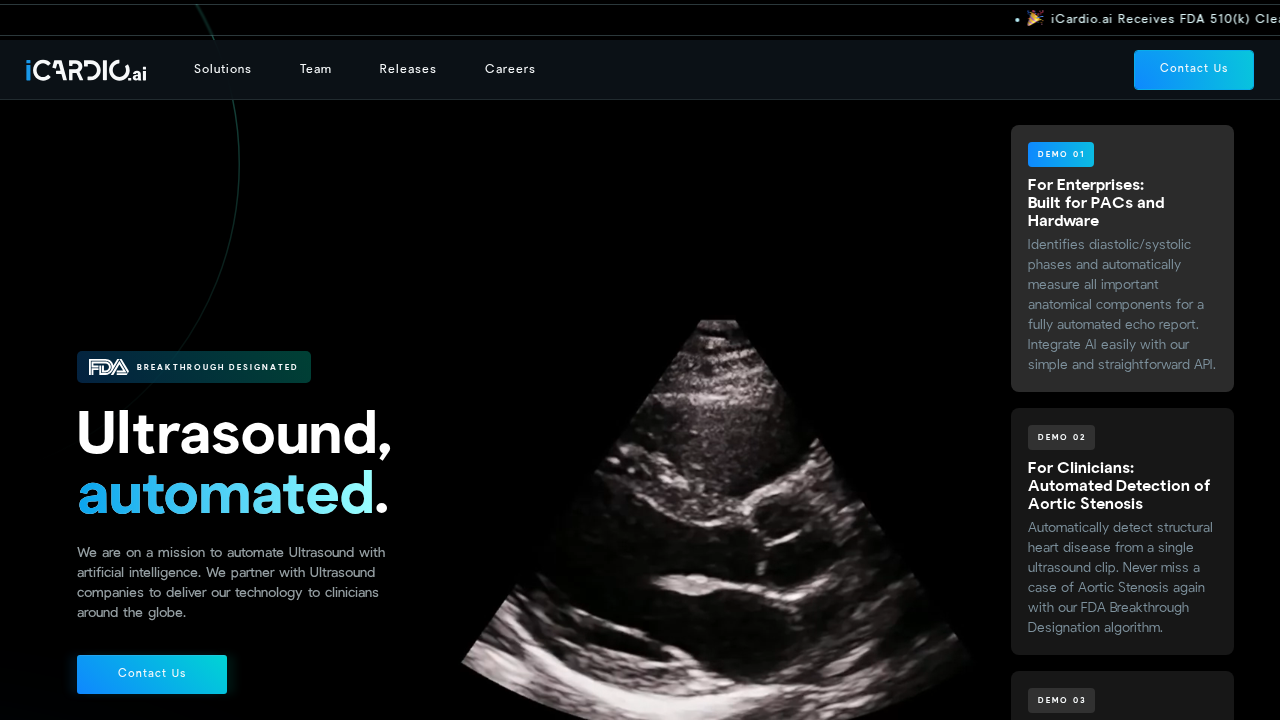
Task: Open the Releases nav link
Action: [x=407, y=69]
